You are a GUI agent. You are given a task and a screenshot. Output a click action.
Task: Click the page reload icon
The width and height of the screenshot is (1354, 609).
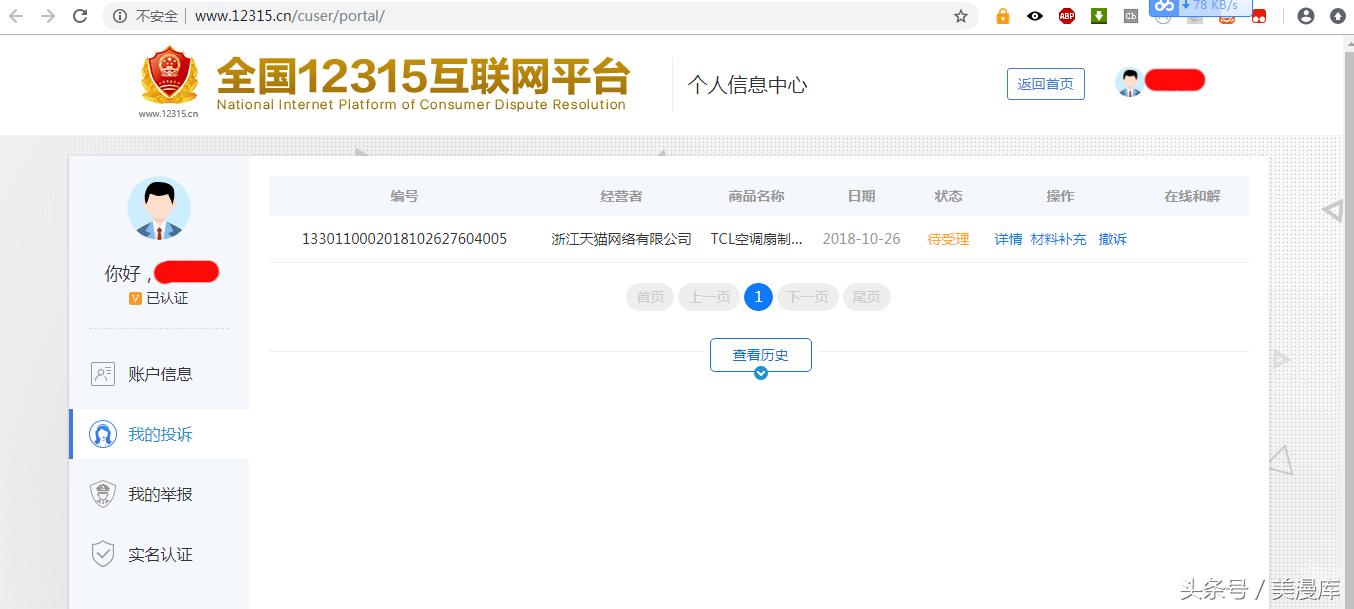[79, 16]
